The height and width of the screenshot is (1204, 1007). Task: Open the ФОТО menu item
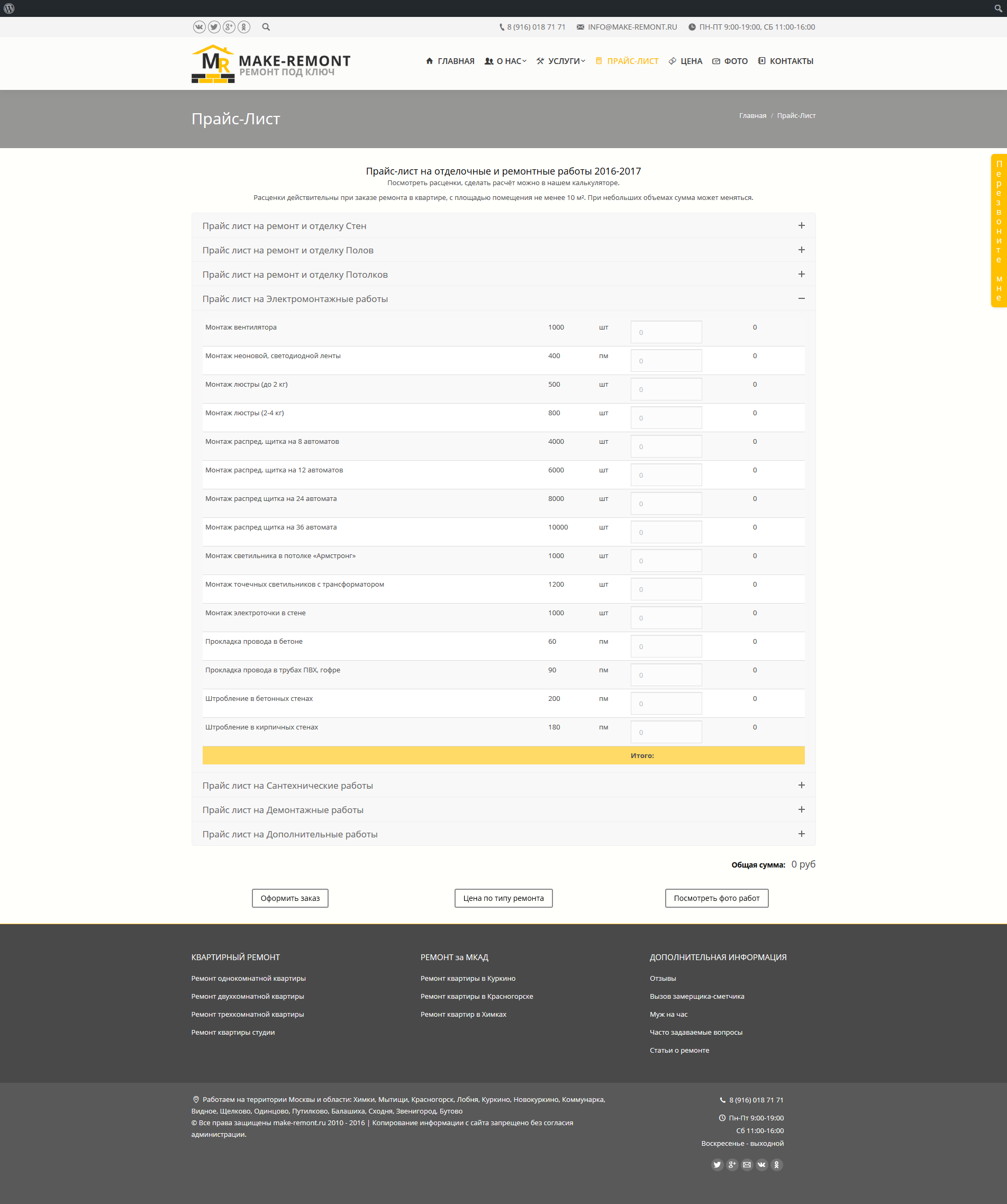pyautogui.click(x=730, y=61)
